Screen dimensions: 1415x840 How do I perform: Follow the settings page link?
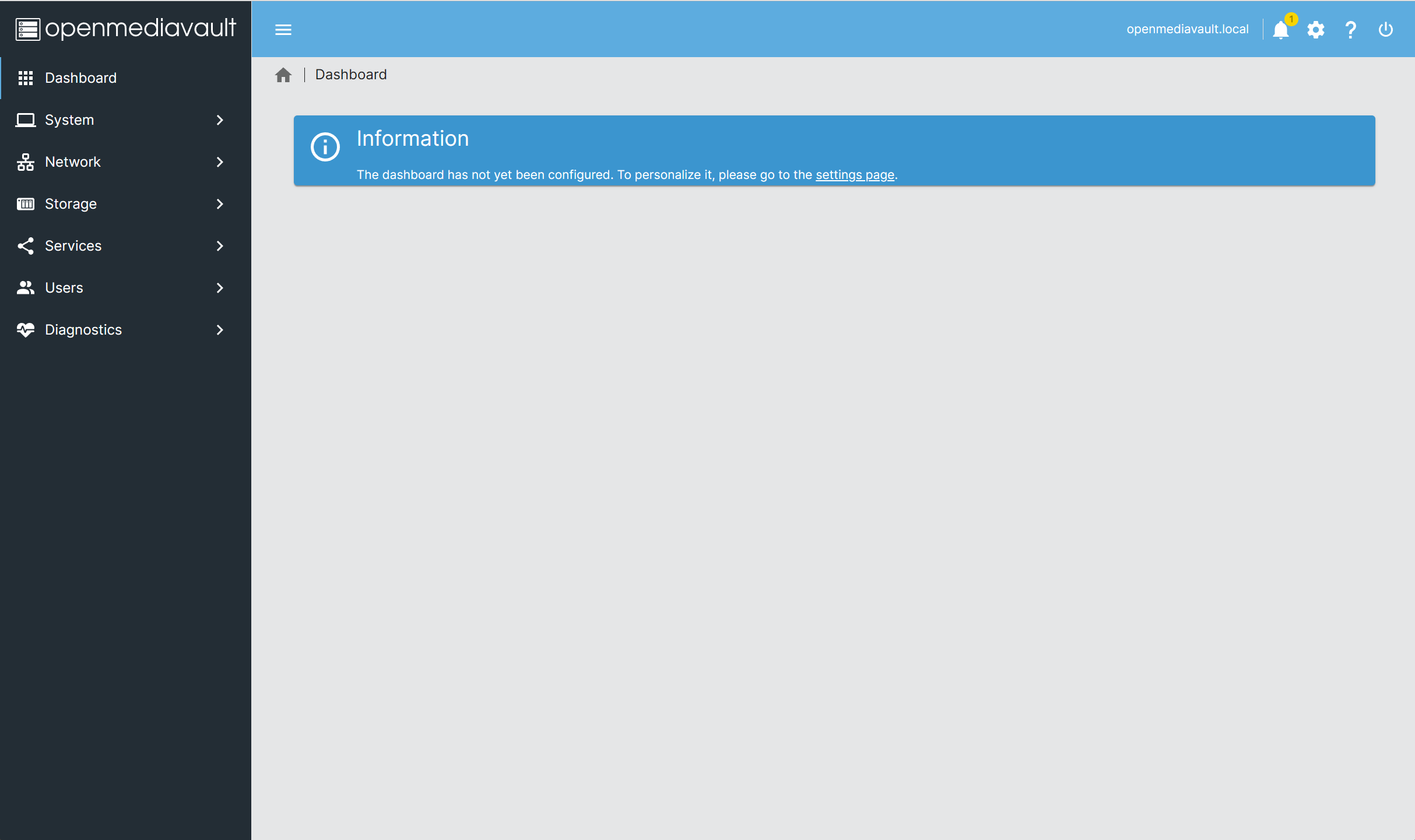pos(855,175)
